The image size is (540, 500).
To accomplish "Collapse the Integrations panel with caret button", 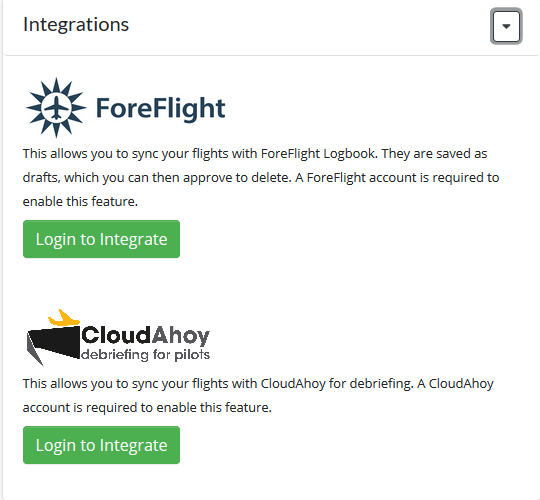I will 506,26.
